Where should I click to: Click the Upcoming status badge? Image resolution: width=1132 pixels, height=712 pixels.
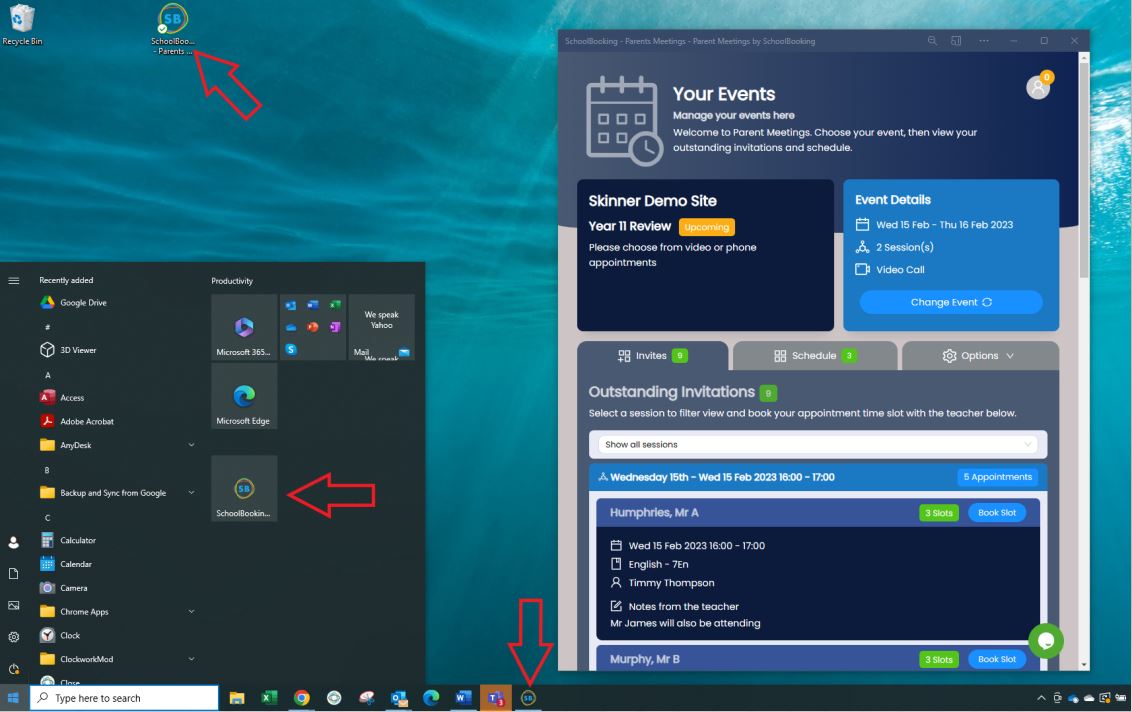click(706, 227)
